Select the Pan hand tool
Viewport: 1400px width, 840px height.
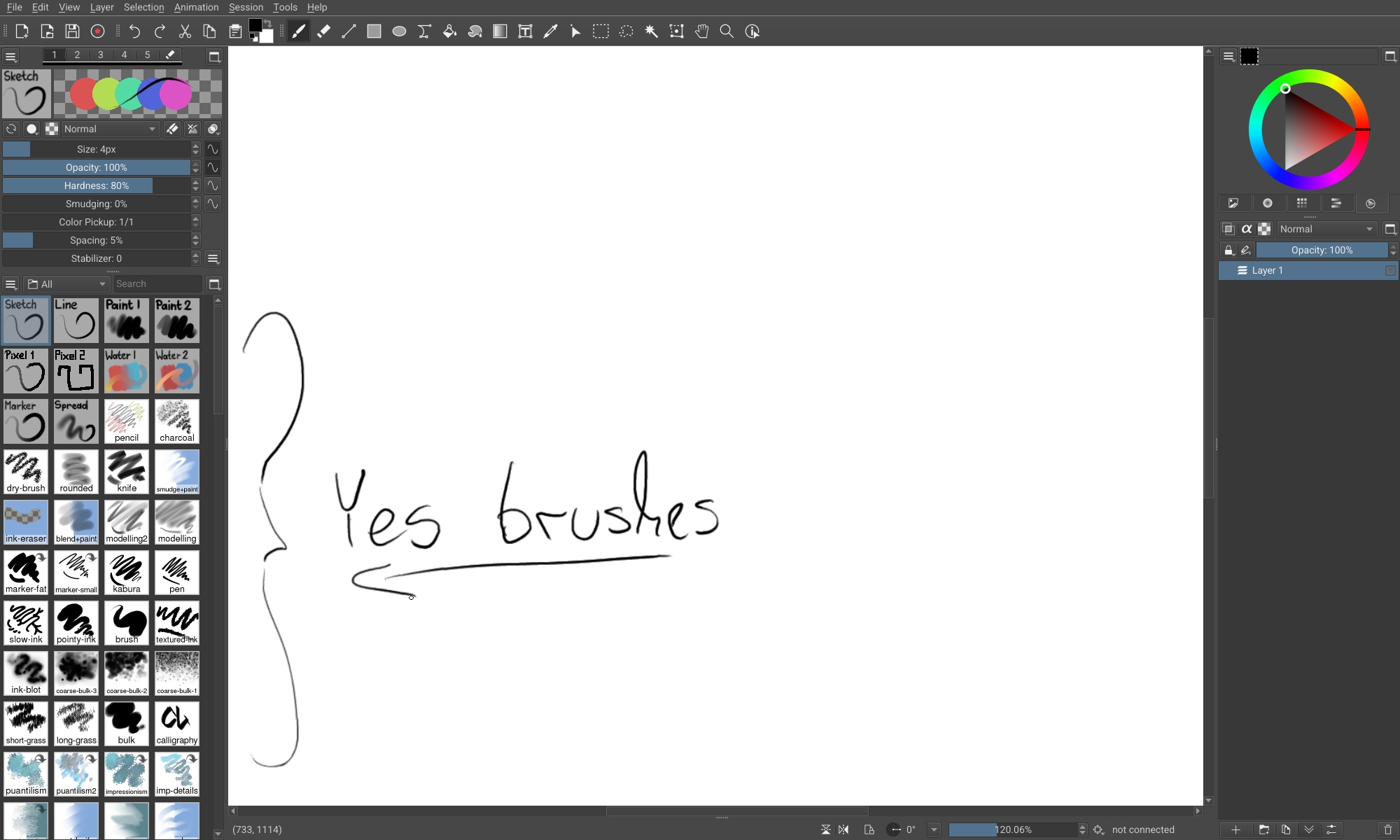point(701,31)
